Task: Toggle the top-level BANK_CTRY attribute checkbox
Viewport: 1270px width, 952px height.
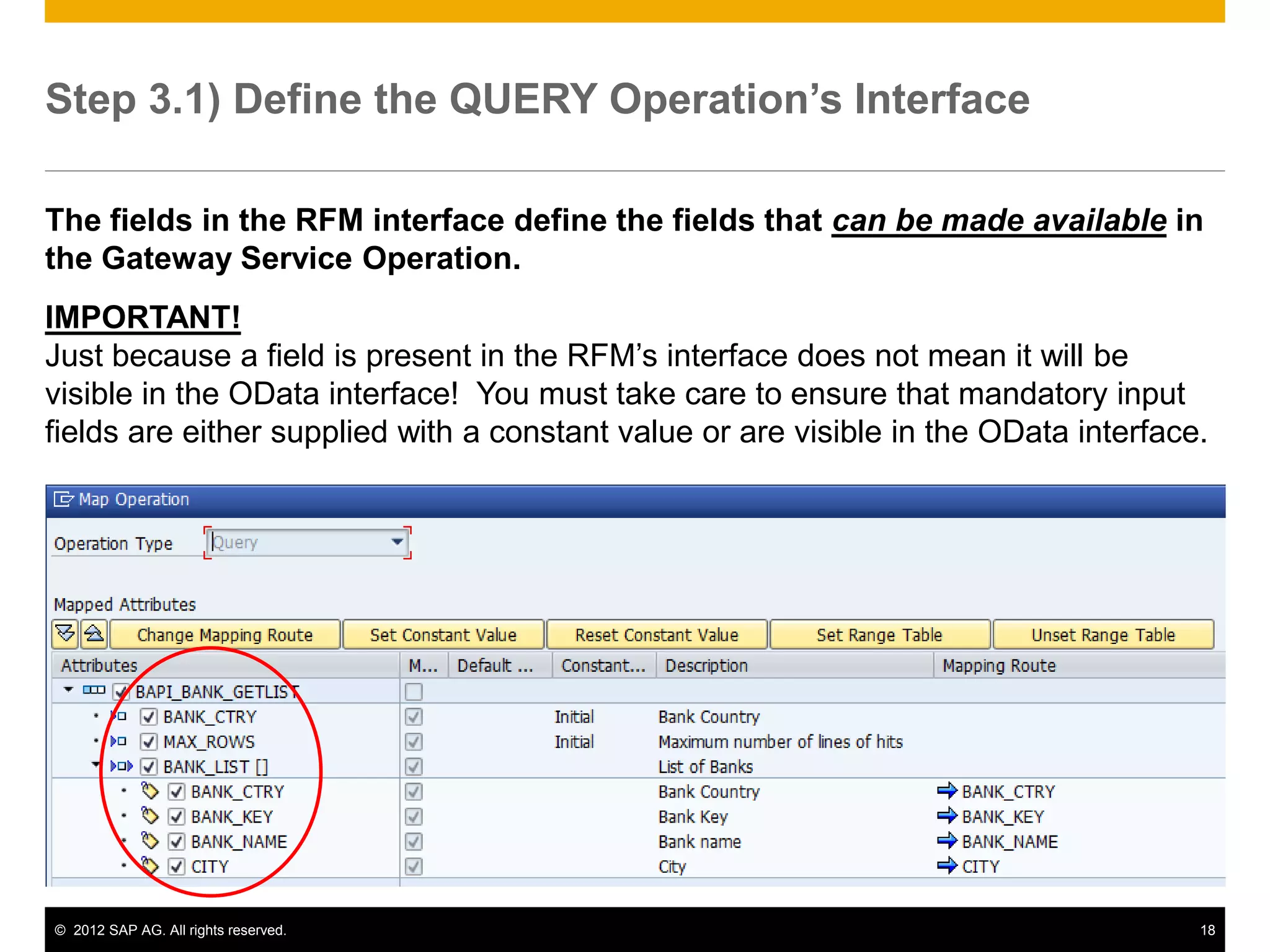Action: tap(148, 717)
